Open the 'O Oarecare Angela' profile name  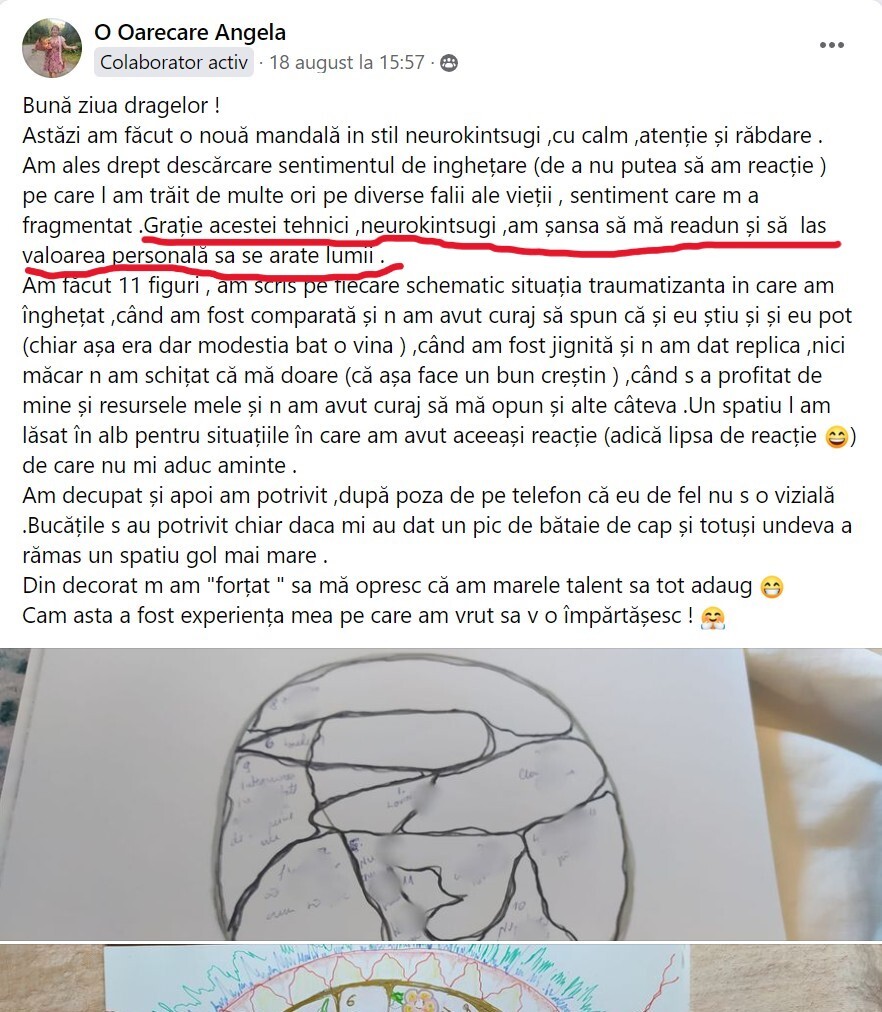(x=190, y=32)
